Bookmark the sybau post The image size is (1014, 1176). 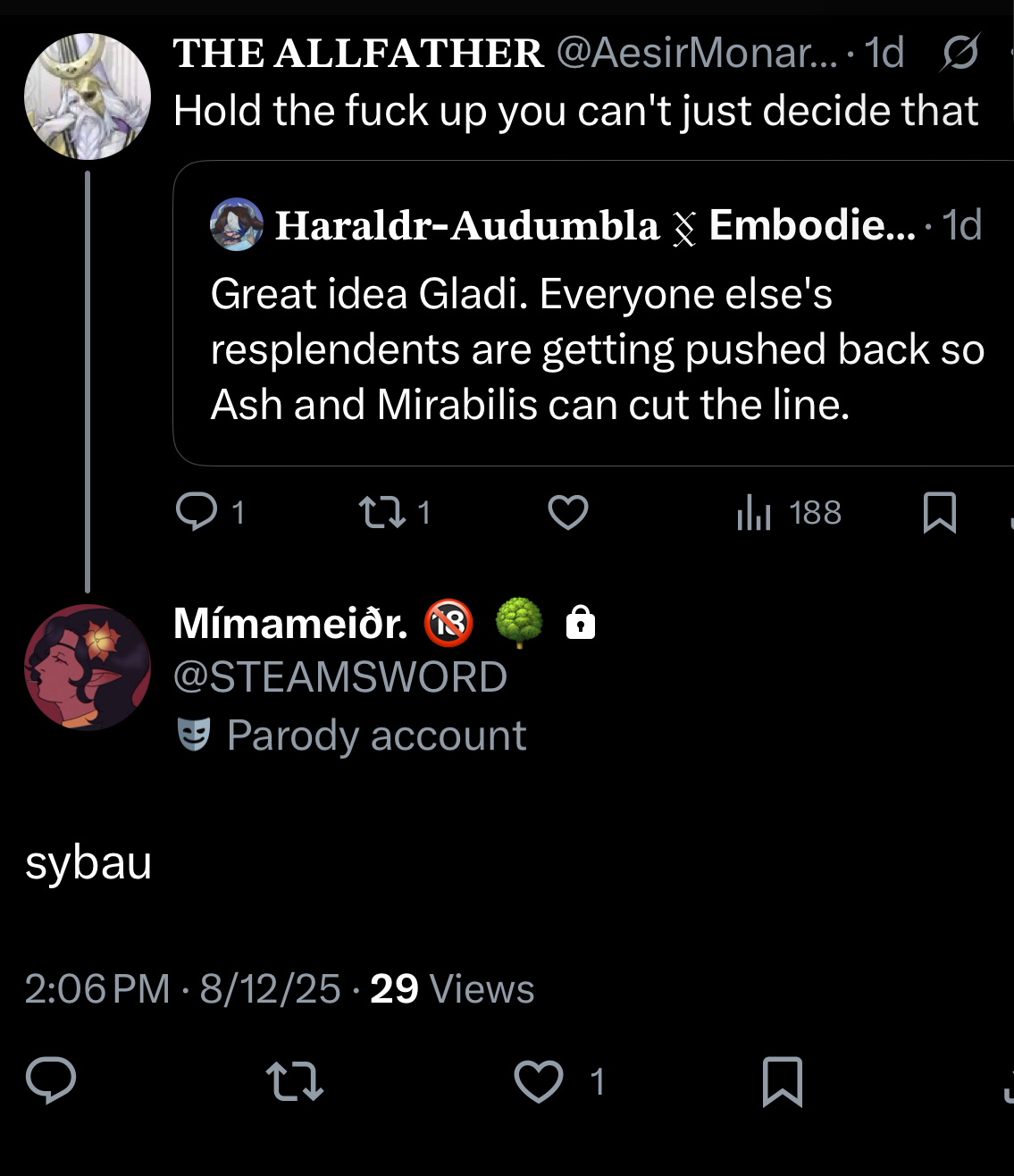[x=783, y=1081]
